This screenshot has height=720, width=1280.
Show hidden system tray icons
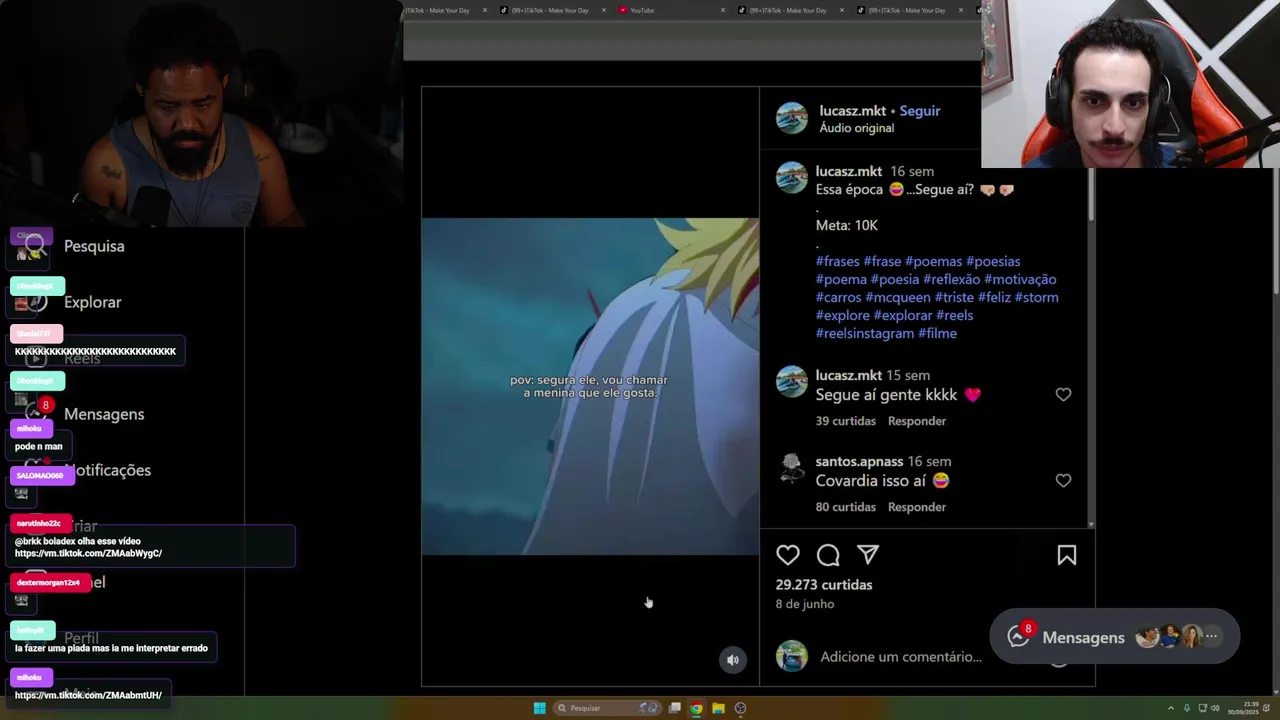[1171, 708]
